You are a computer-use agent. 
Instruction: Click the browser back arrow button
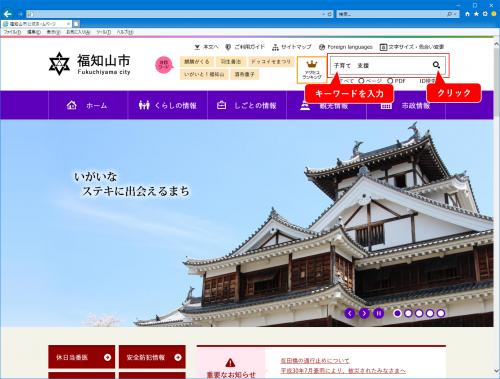pyautogui.click(x=8, y=14)
